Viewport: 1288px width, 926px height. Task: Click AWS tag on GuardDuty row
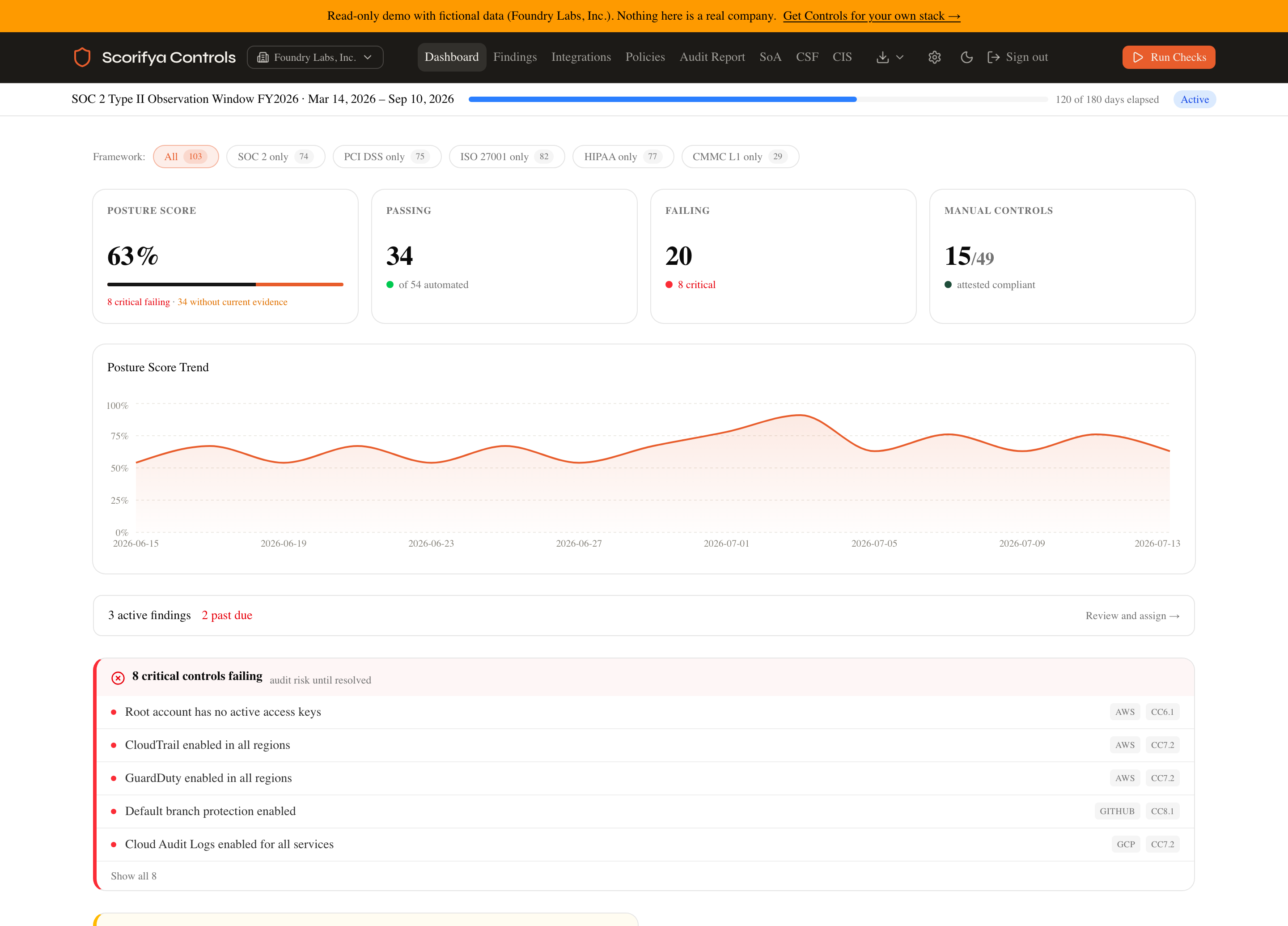point(1124,778)
